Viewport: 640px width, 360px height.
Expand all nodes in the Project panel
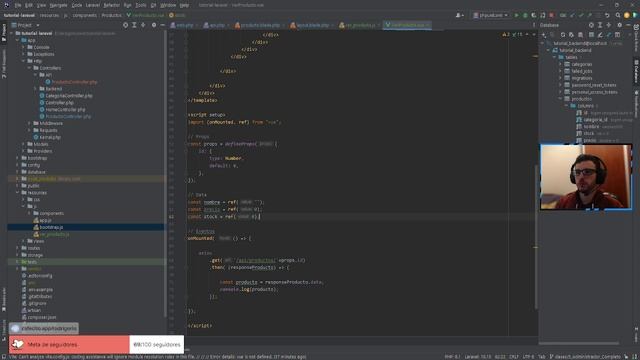[134, 25]
